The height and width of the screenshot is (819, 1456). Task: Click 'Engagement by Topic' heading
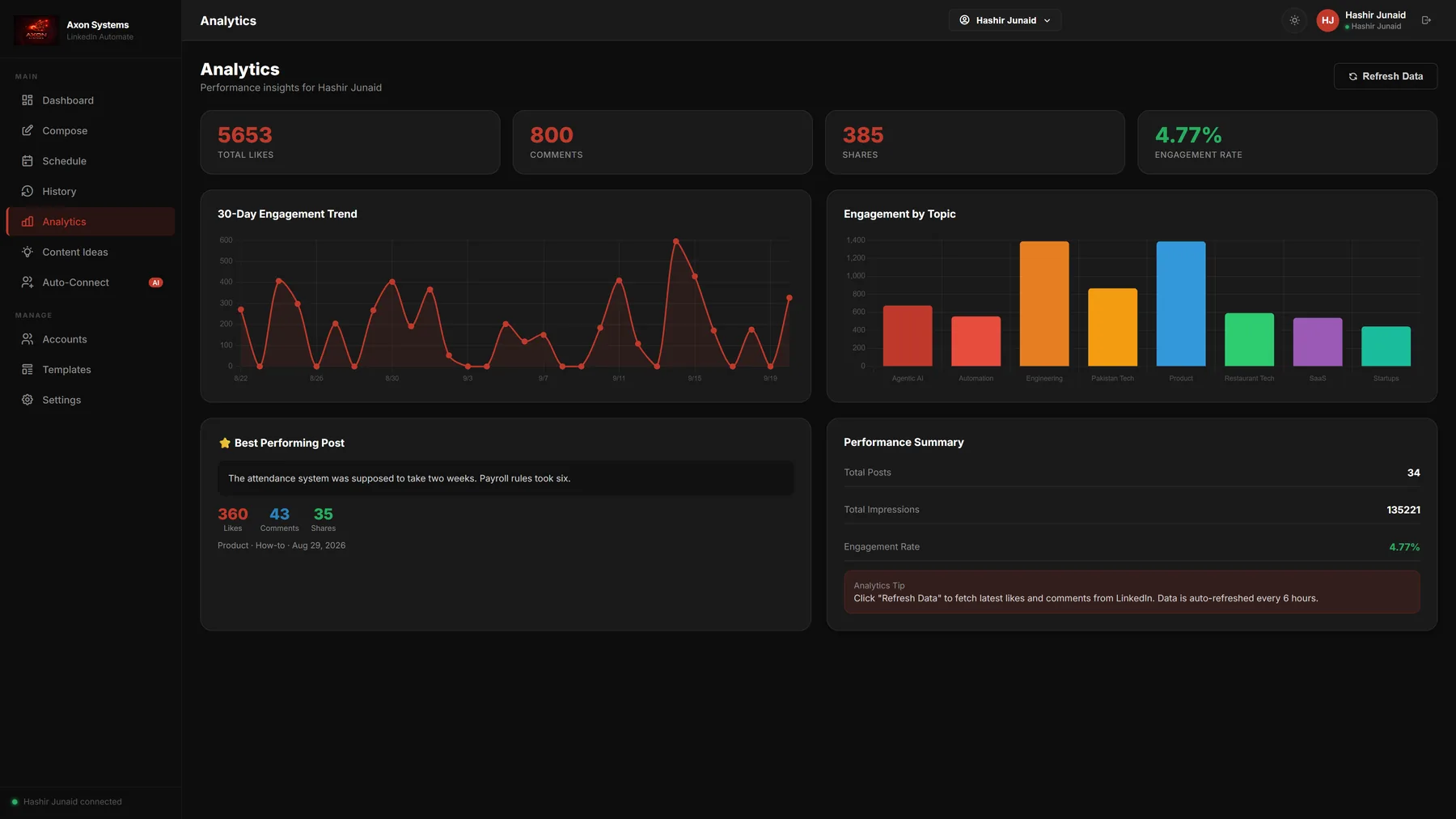pyautogui.click(x=899, y=214)
